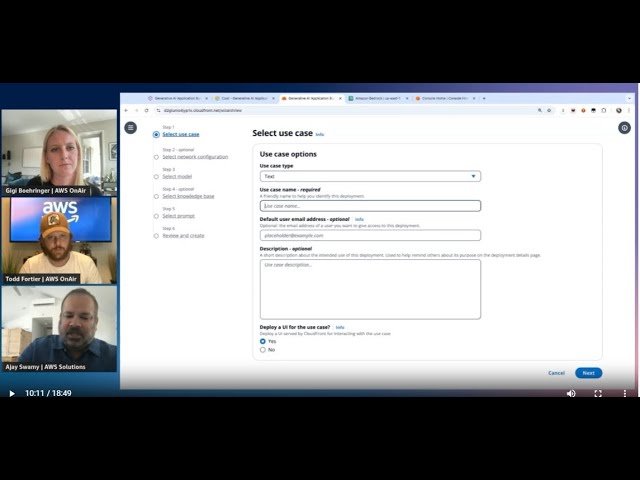The height and width of the screenshot is (480, 640).
Task: Go to Review and create step
Action: [183, 236]
